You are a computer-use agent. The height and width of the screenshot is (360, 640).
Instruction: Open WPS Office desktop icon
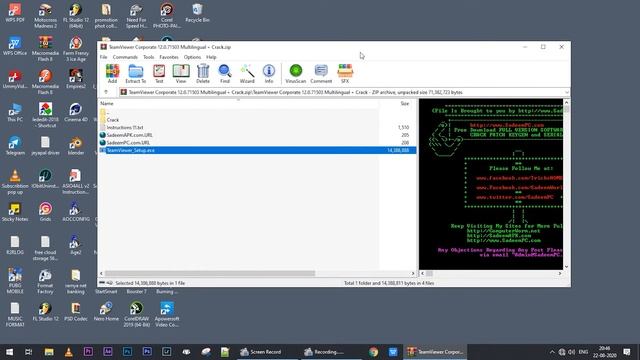[15, 46]
